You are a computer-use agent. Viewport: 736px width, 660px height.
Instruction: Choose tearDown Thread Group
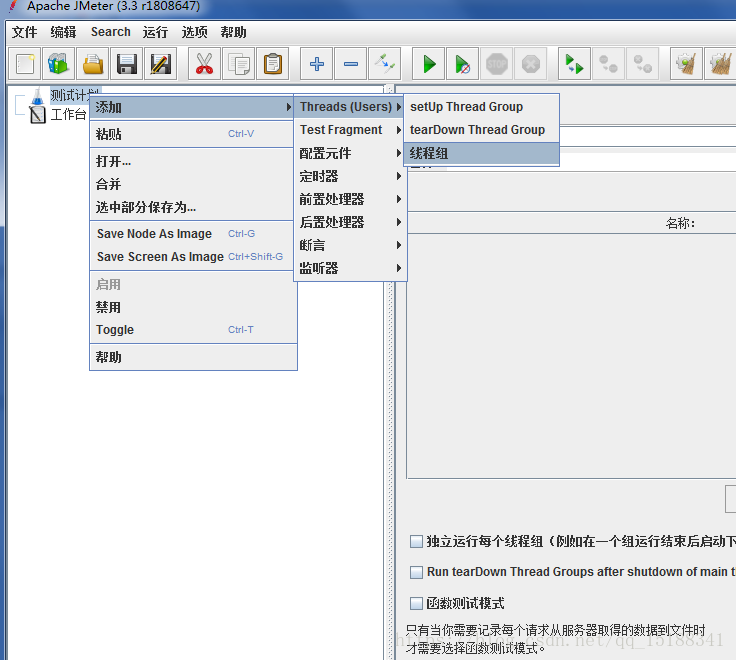click(482, 130)
